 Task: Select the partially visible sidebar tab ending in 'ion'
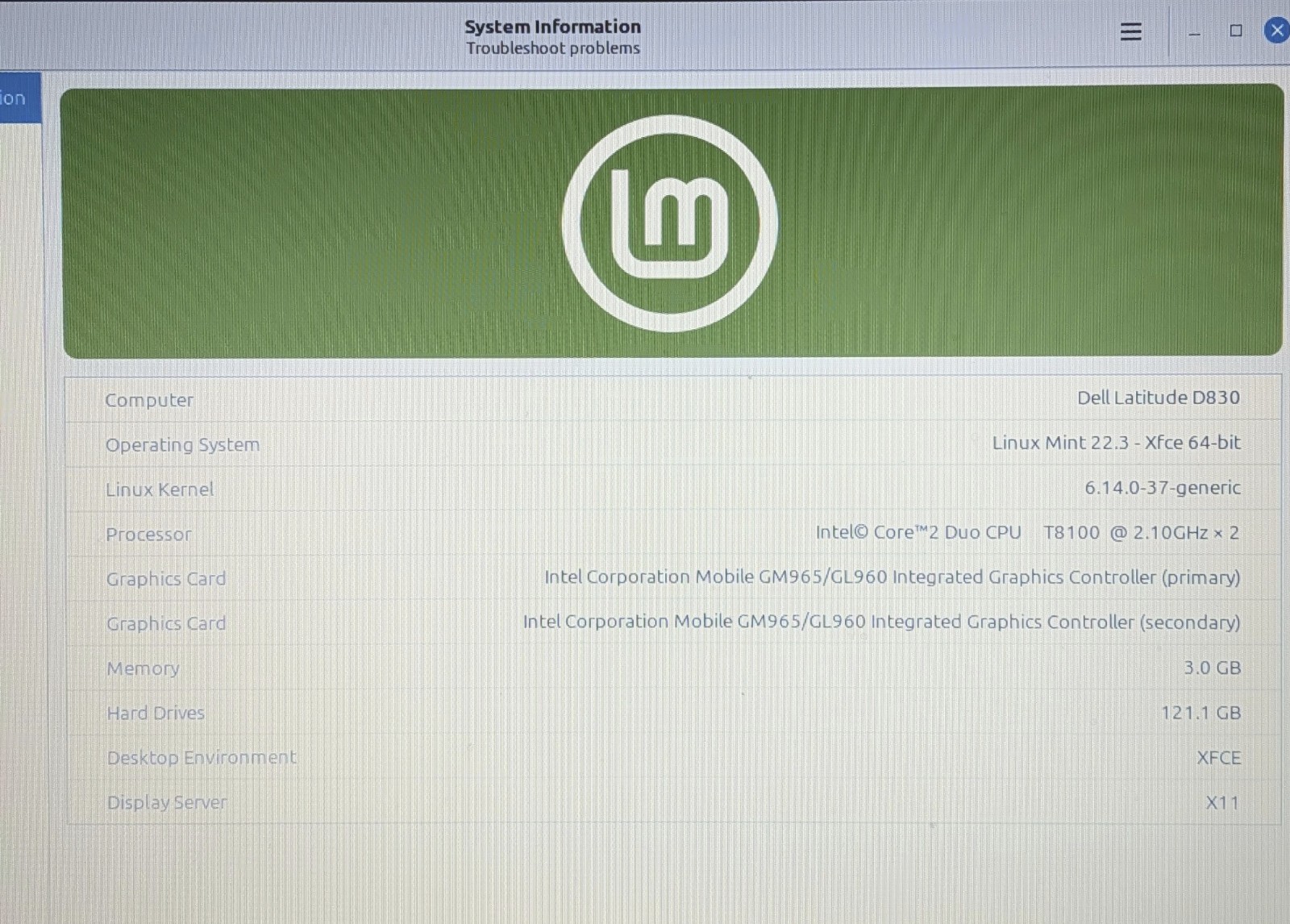[x=20, y=98]
